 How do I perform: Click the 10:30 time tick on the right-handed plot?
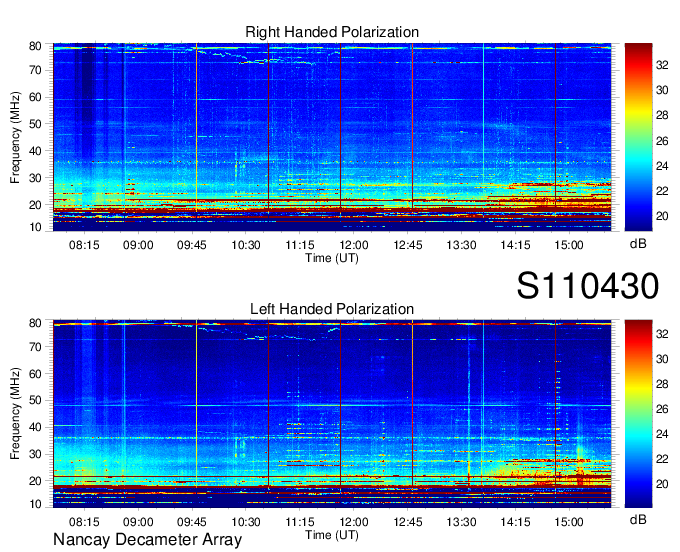246,245
